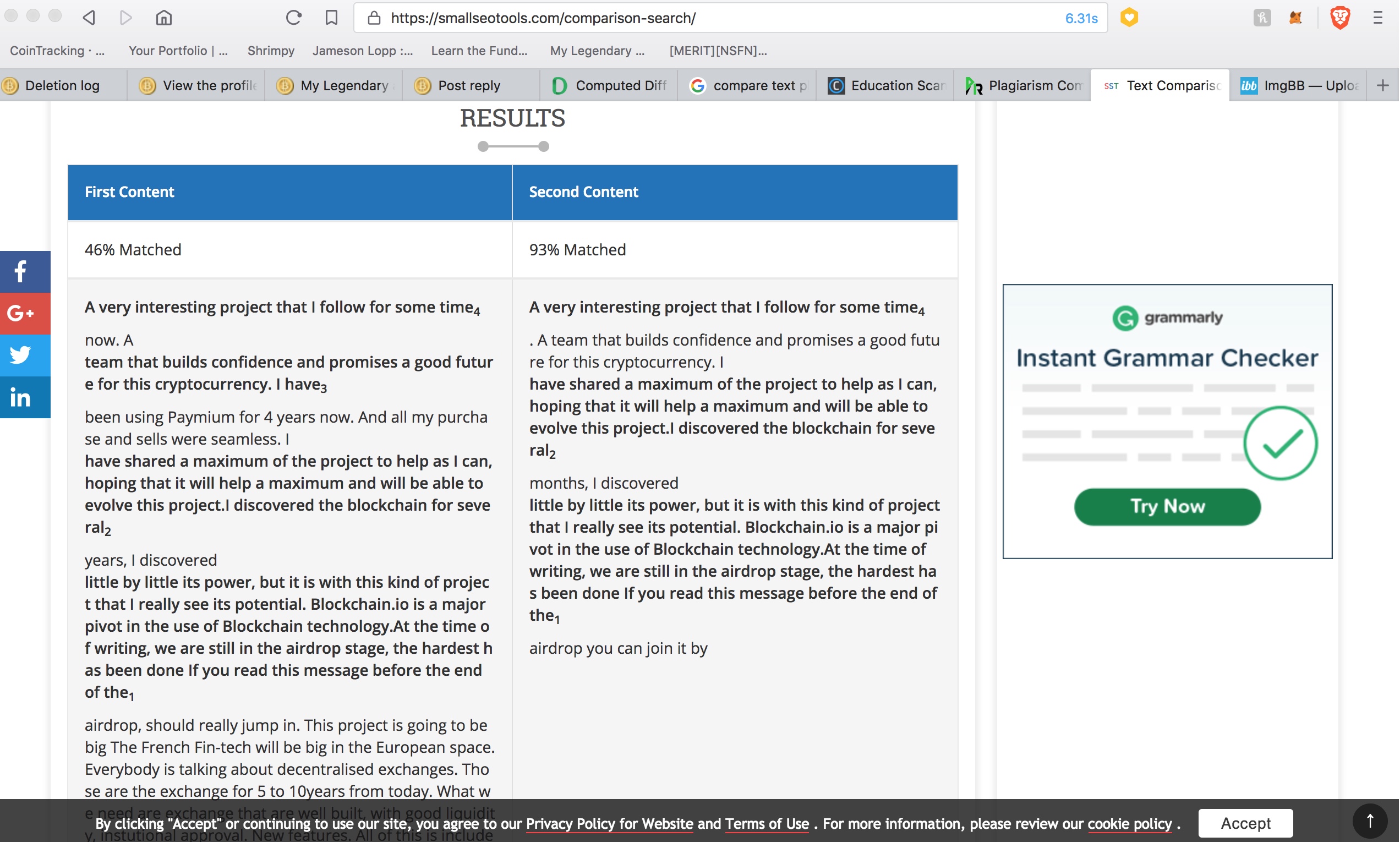Switch to the Plagiarism Com tab
1400x842 pixels.
click(x=1023, y=85)
